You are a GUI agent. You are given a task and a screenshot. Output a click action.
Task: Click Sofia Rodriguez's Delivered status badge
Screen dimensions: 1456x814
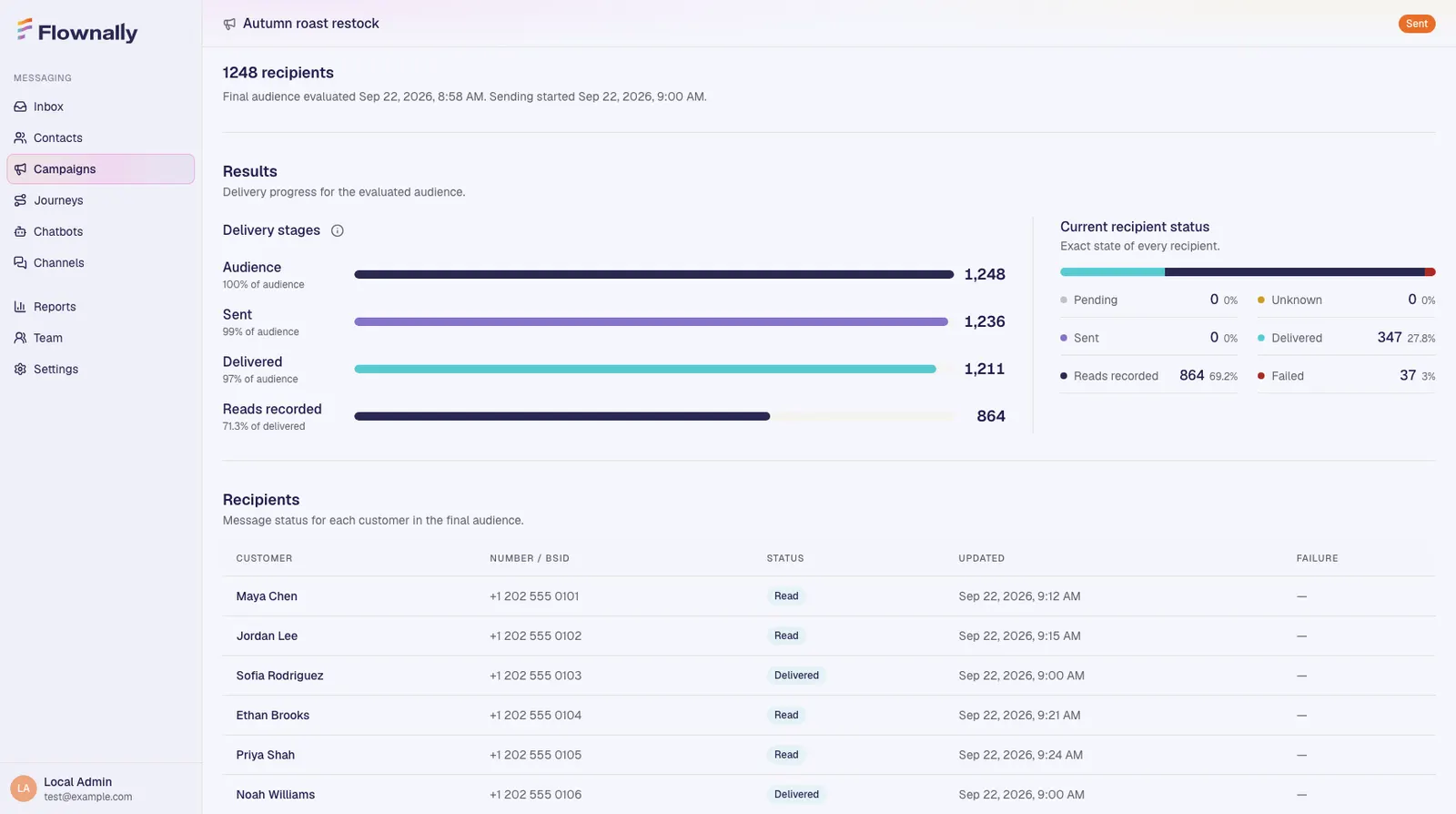tap(796, 676)
